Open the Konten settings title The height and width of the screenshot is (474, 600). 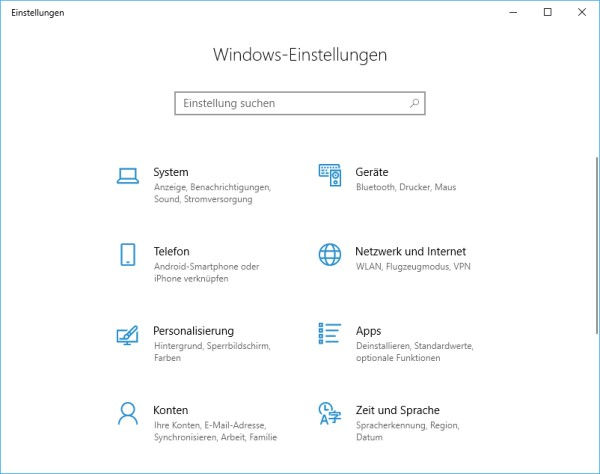click(x=171, y=410)
